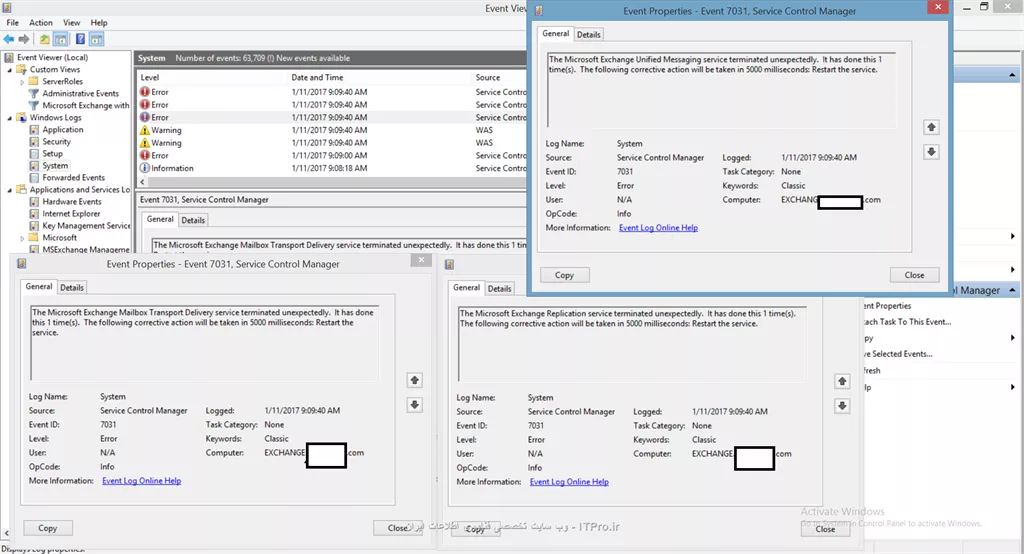
Task: Select Microsoft Exchange filtered custom view
Action: (x=86, y=105)
